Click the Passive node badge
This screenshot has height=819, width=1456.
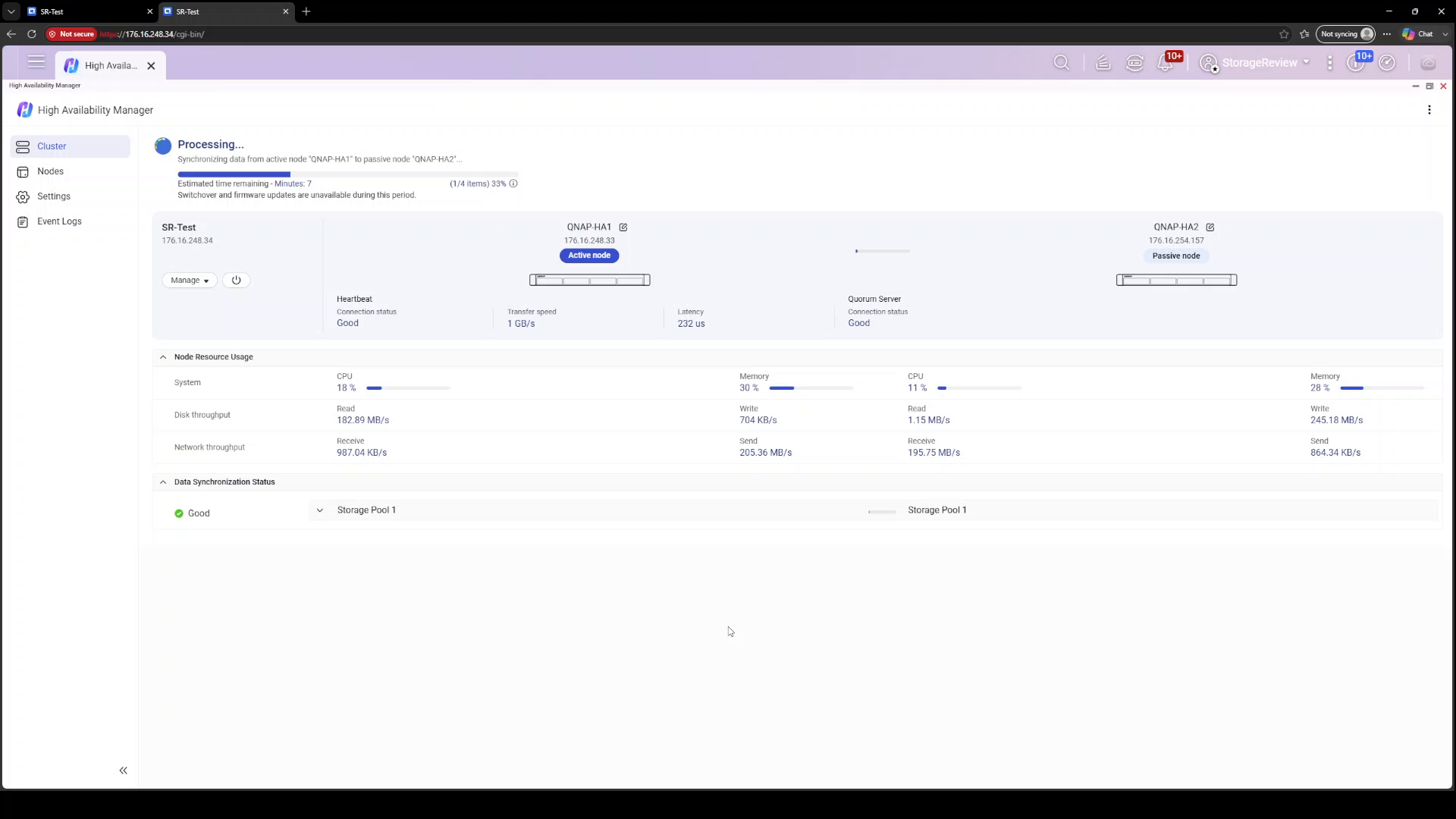point(1176,256)
